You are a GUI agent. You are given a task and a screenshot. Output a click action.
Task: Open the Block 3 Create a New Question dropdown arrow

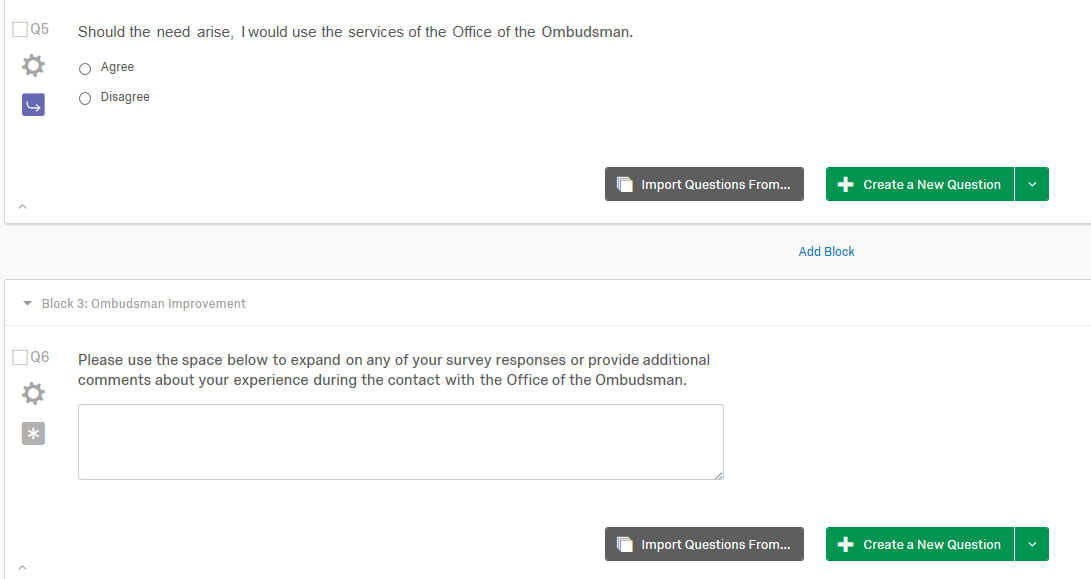[x=1032, y=544]
